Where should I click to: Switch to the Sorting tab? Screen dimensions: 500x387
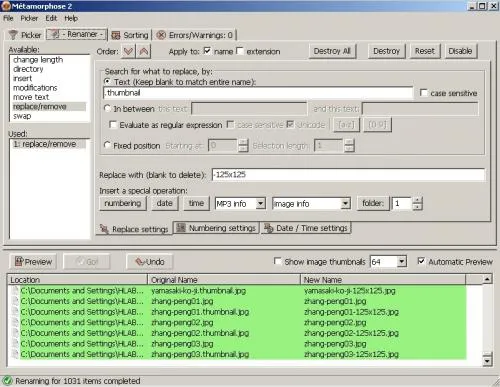pos(130,35)
